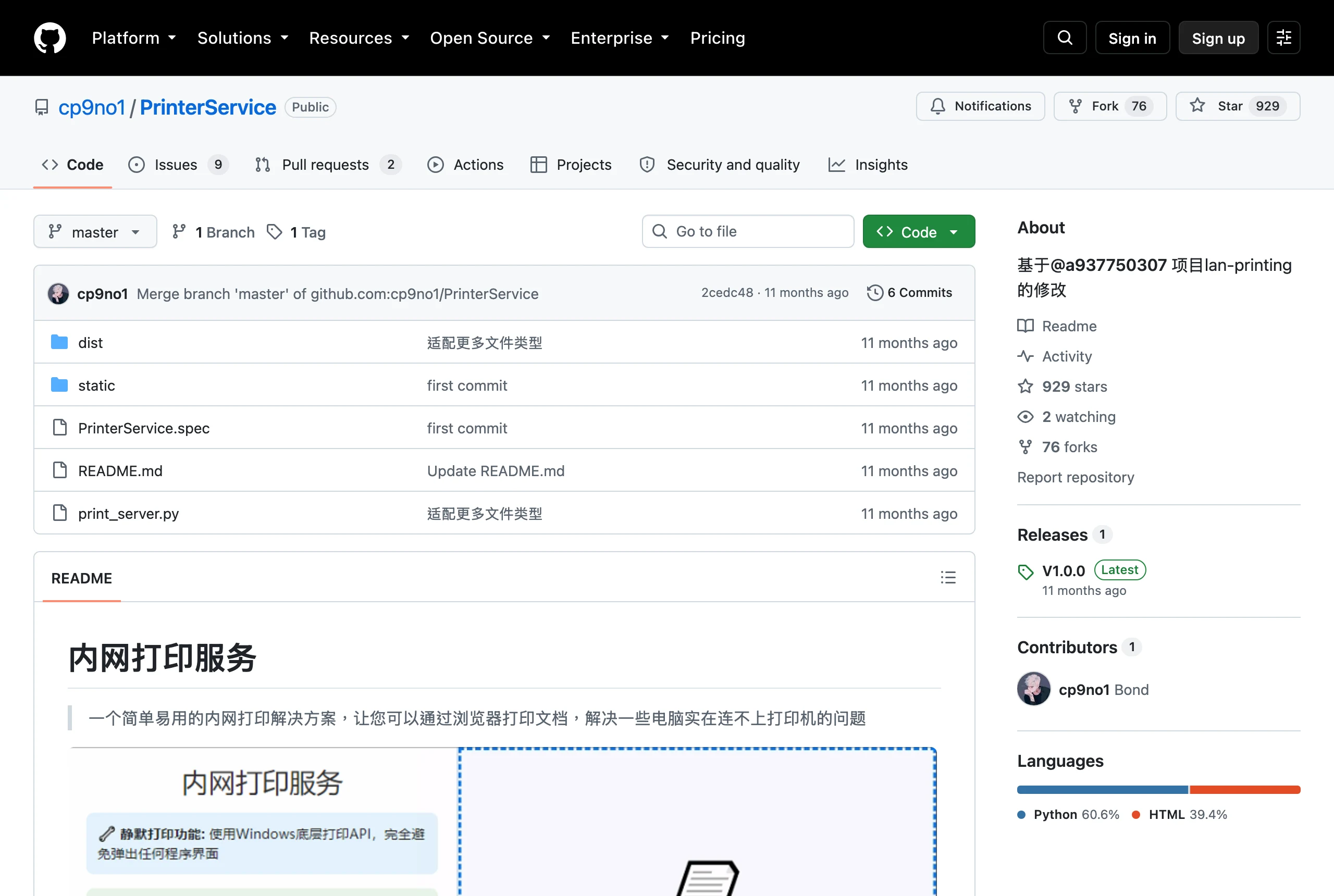
Task: Open the master branch selector
Action: [x=95, y=232]
